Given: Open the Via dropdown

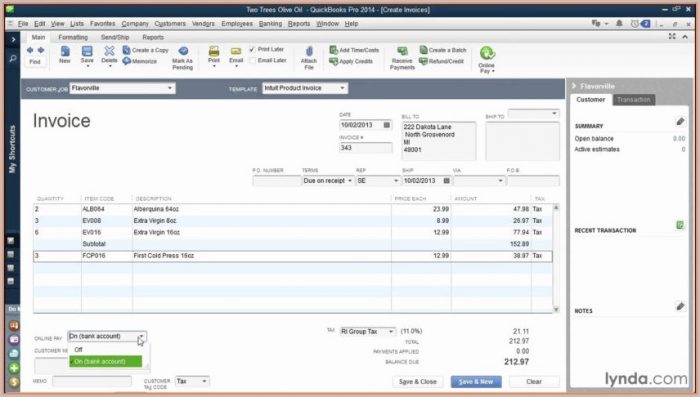Looking at the screenshot, I should click(500, 181).
